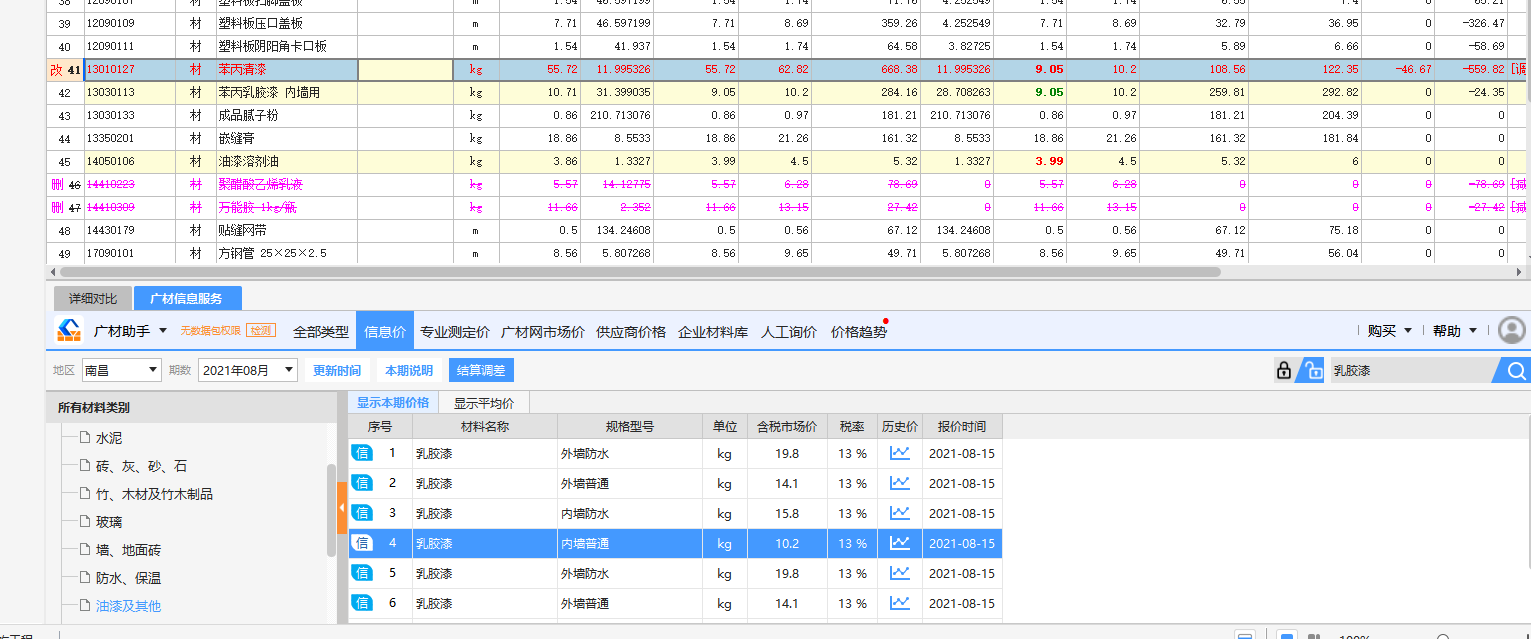Open the user avatar icon
1531x639 pixels.
tap(1512, 331)
